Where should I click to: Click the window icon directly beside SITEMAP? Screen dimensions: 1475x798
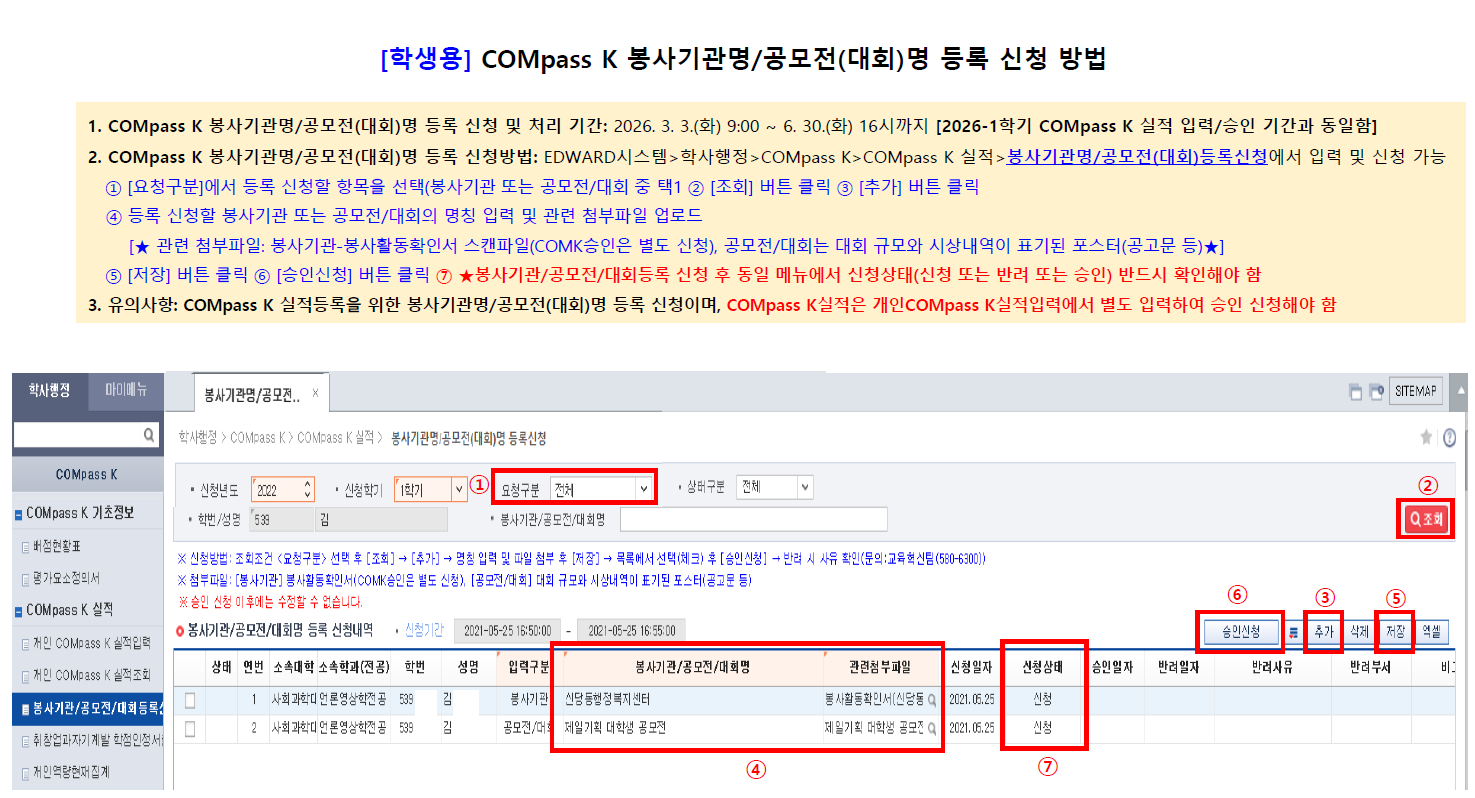point(1376,391)
